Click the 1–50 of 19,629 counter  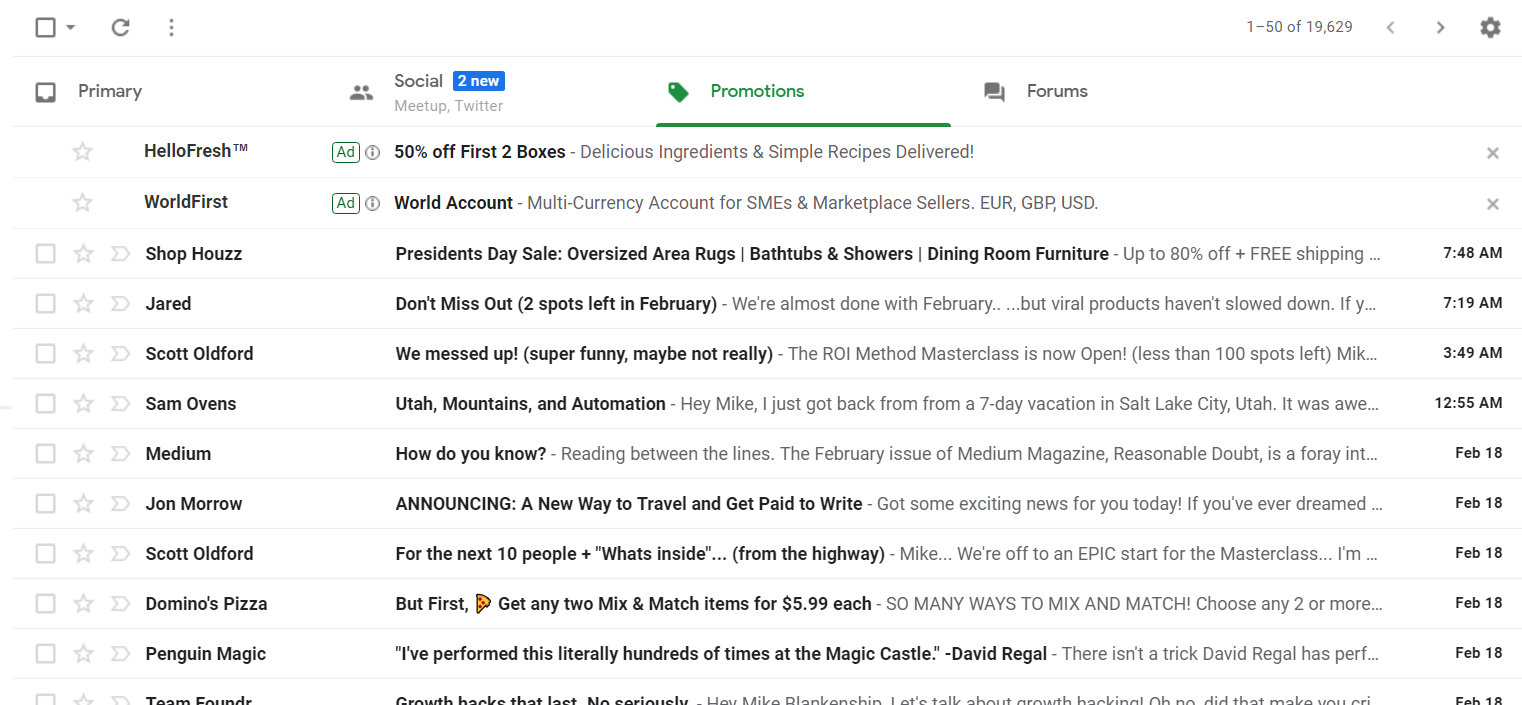[x=1299, y=27]
